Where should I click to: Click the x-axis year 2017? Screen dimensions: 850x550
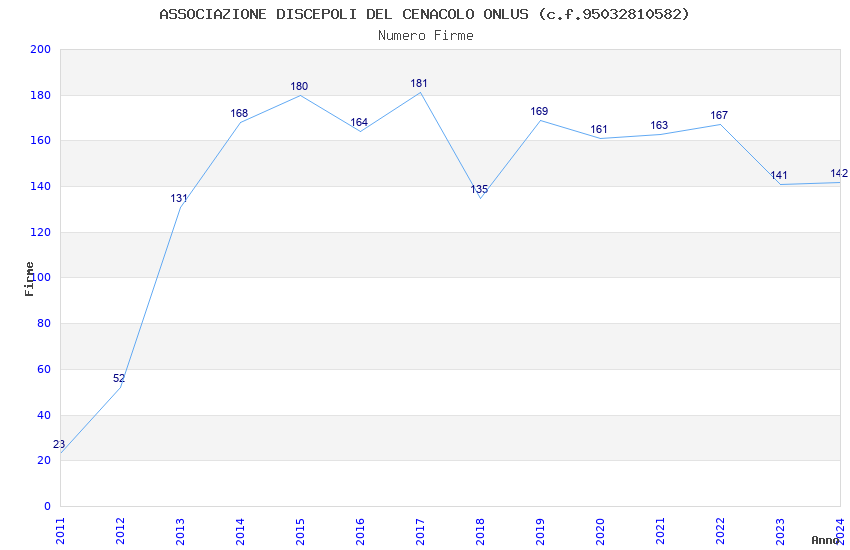[420, 531]
